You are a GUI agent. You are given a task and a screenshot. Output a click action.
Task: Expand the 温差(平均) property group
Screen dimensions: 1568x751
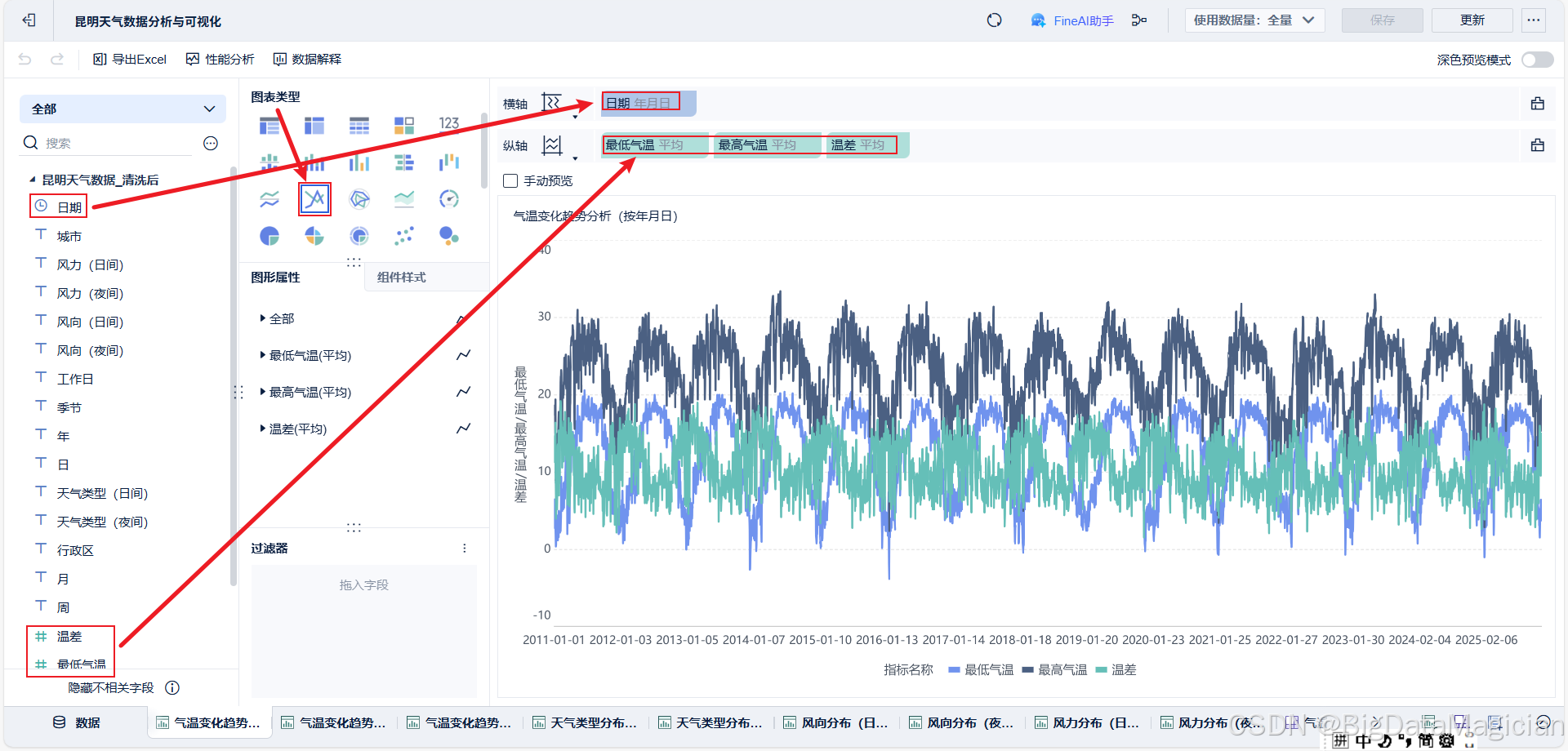tap(262, 429)
